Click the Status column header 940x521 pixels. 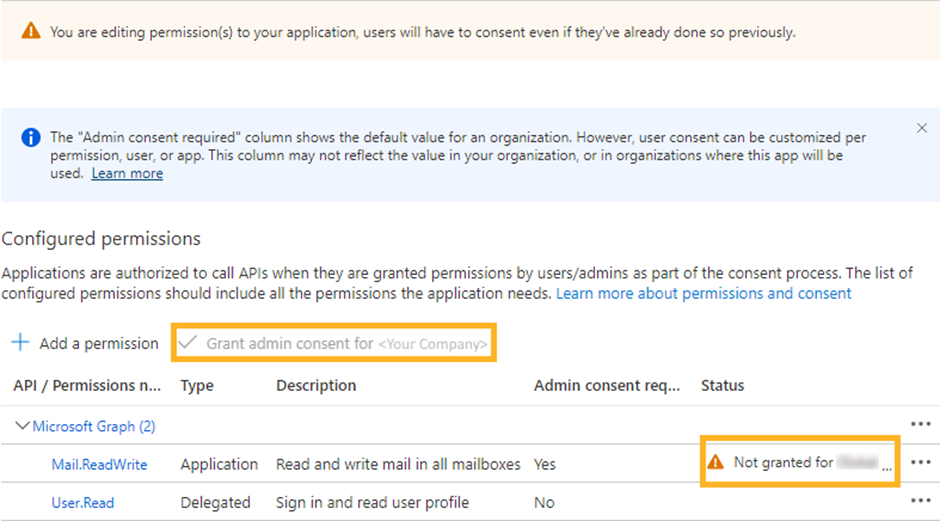click(x=722, y=385)
